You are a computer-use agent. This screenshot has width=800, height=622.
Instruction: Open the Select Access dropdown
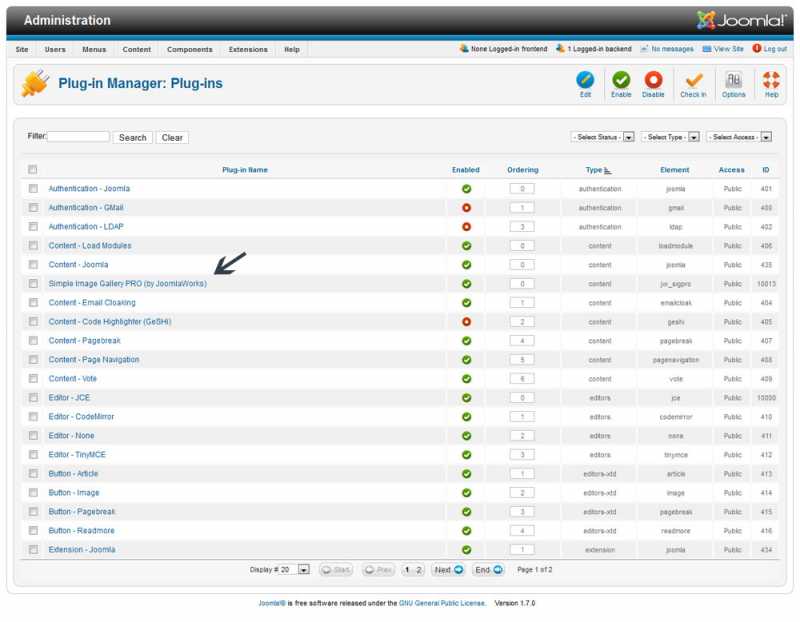click(x=739, y=137)
